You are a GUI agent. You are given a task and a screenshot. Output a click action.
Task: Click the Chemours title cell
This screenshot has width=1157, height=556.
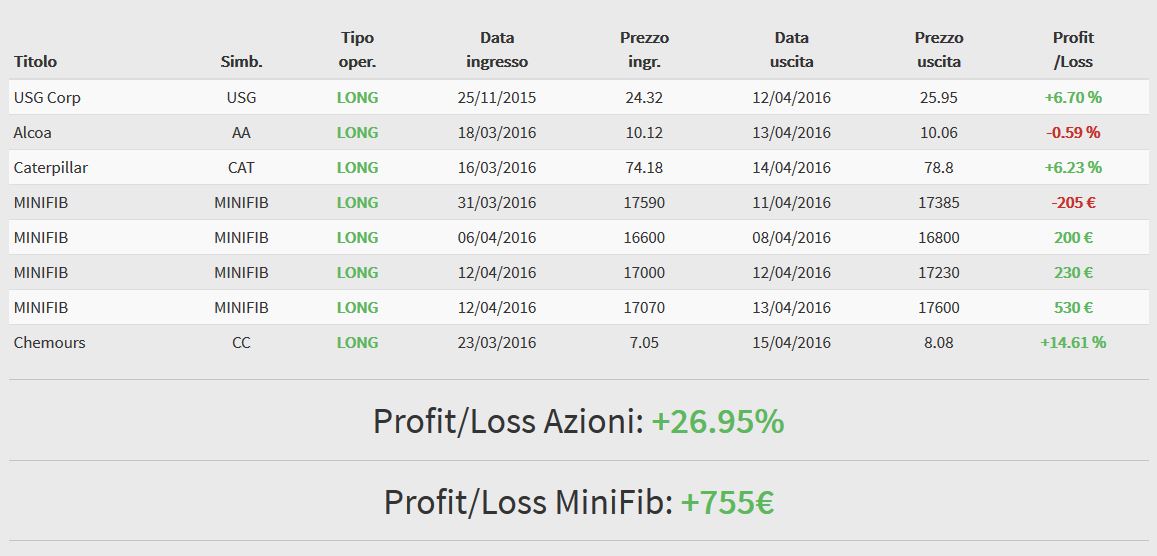49,343
